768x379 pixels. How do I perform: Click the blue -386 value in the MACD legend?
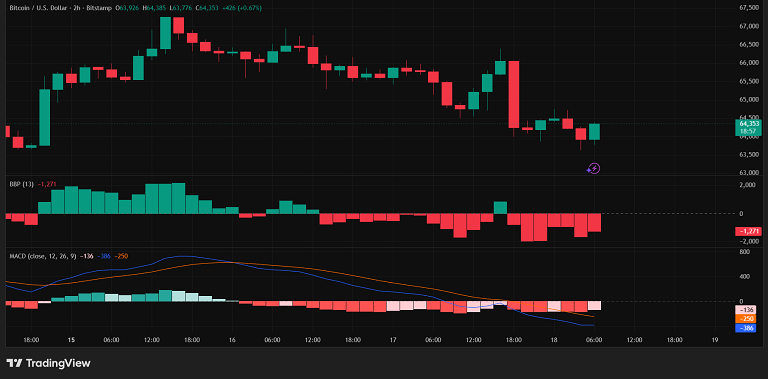click(103, 256)
